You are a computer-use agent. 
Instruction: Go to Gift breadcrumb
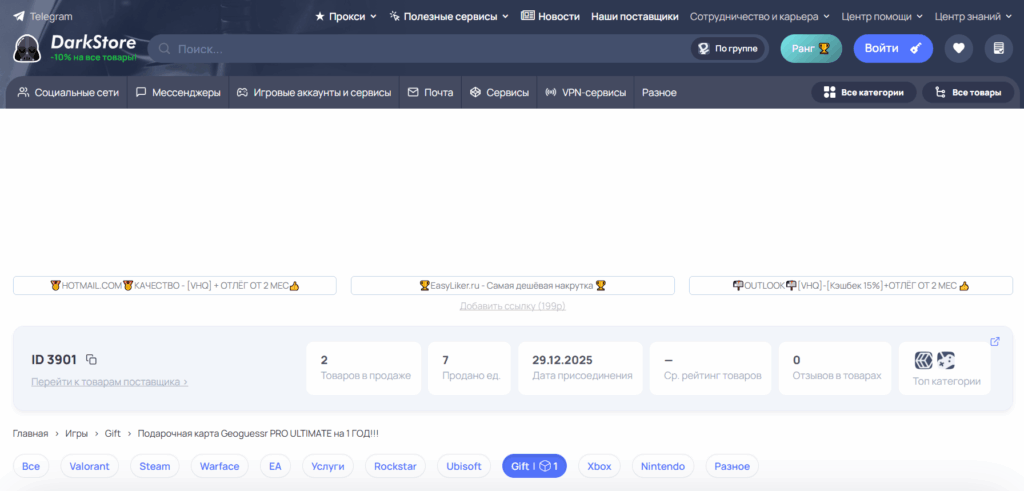tap(112, 434)
